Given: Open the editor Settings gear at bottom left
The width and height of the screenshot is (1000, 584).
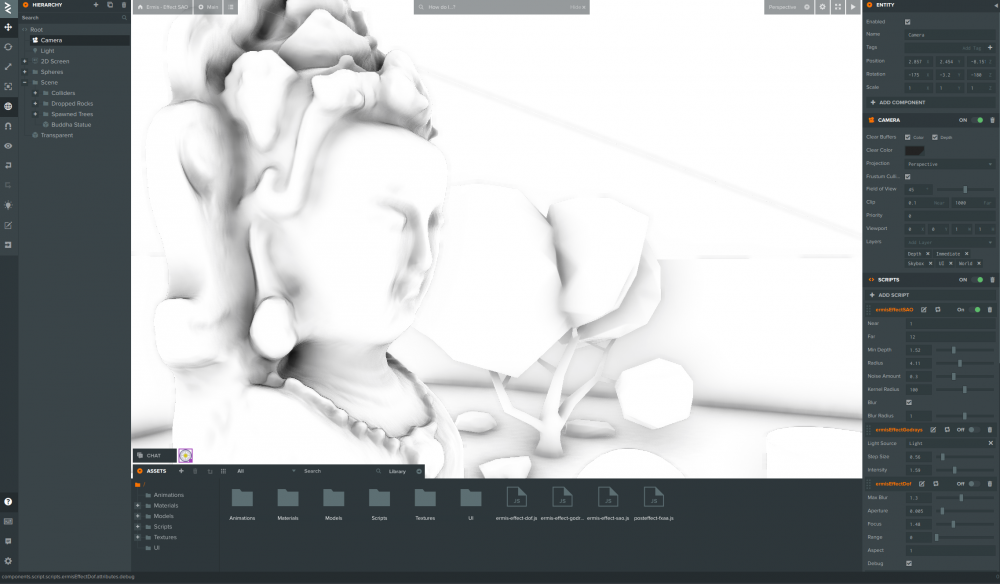Looking at the screenshot, I should coord(8,561).
